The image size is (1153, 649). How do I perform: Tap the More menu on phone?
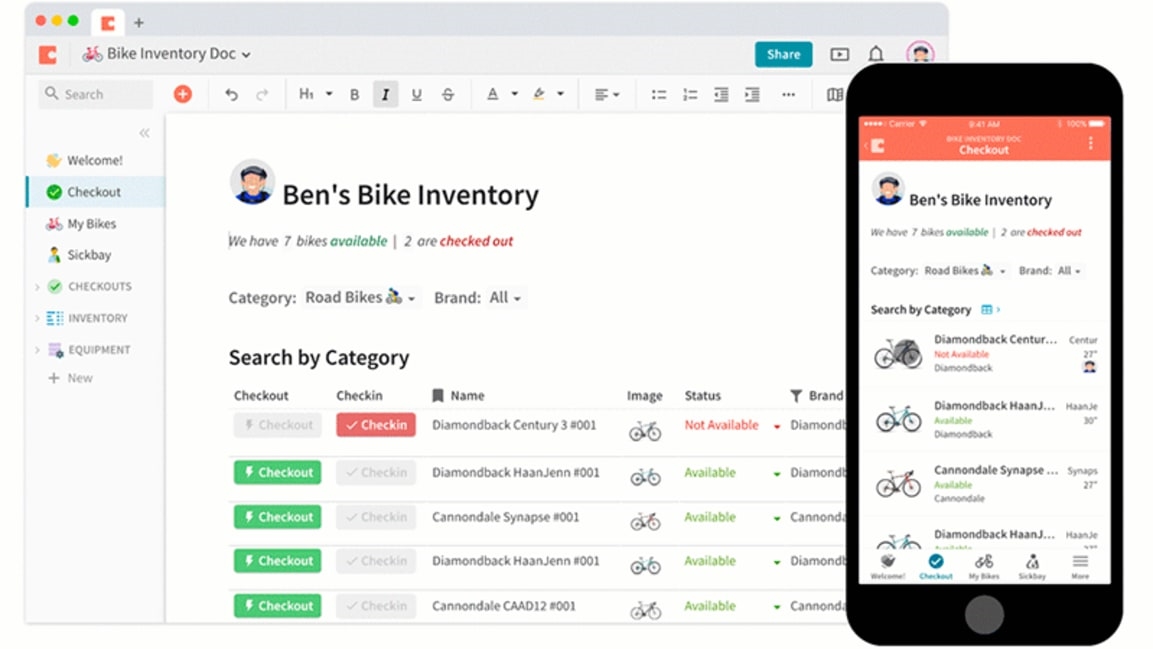pyautogui.click(x=1080, y=567)
